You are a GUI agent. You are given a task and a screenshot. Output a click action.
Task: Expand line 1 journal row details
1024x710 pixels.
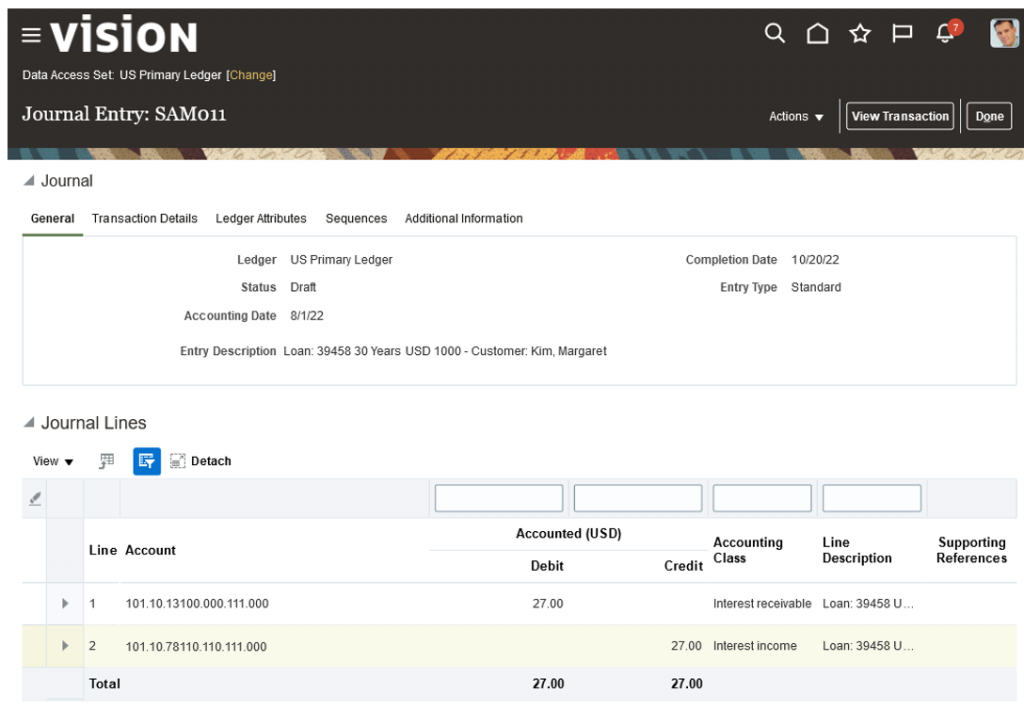tap(65, 603)
